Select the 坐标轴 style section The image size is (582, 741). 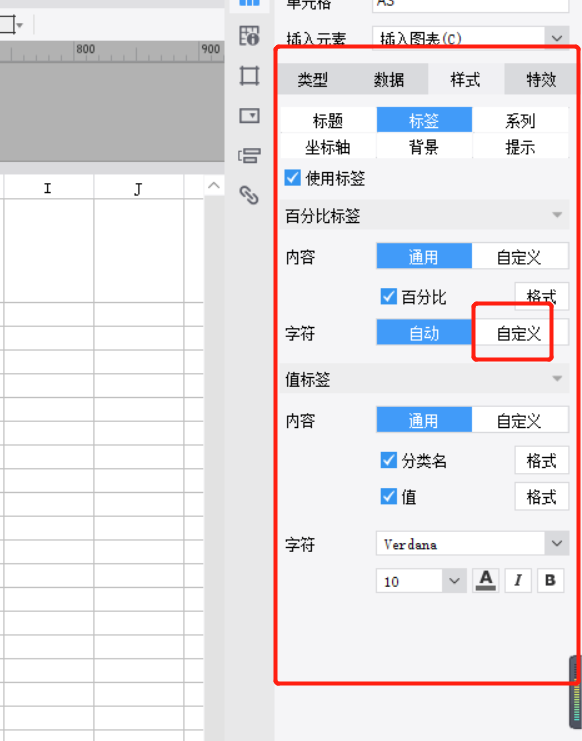(x=328, y=147)
